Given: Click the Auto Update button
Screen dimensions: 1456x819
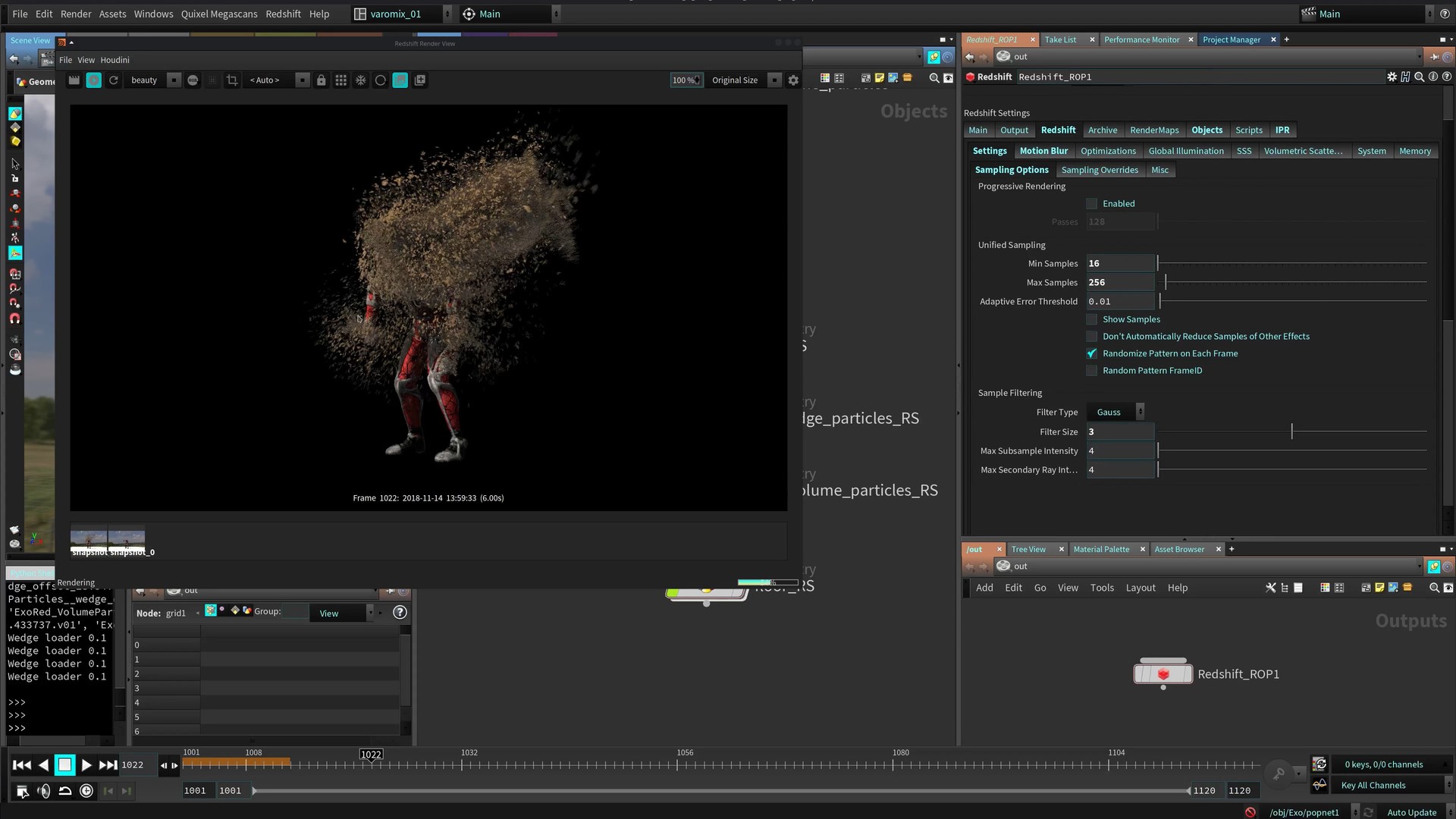Looking at the screenshot, I should tap(1411, 812).
